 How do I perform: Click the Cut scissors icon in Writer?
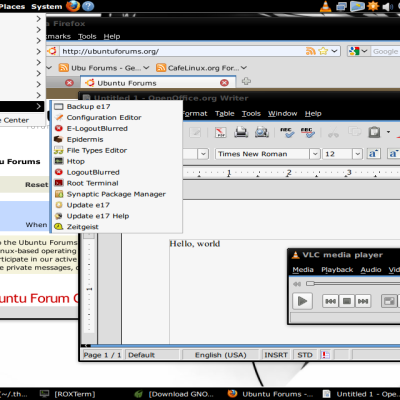[333, 132]
